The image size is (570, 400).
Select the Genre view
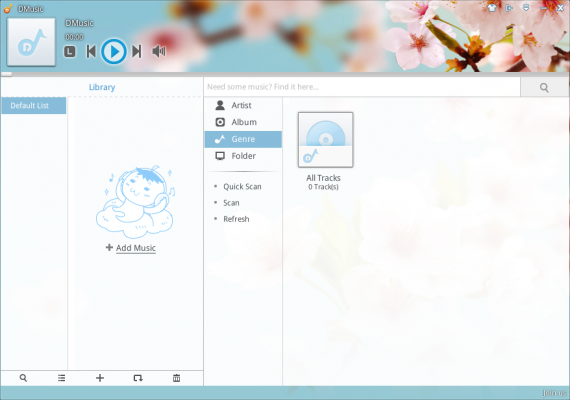243,139
